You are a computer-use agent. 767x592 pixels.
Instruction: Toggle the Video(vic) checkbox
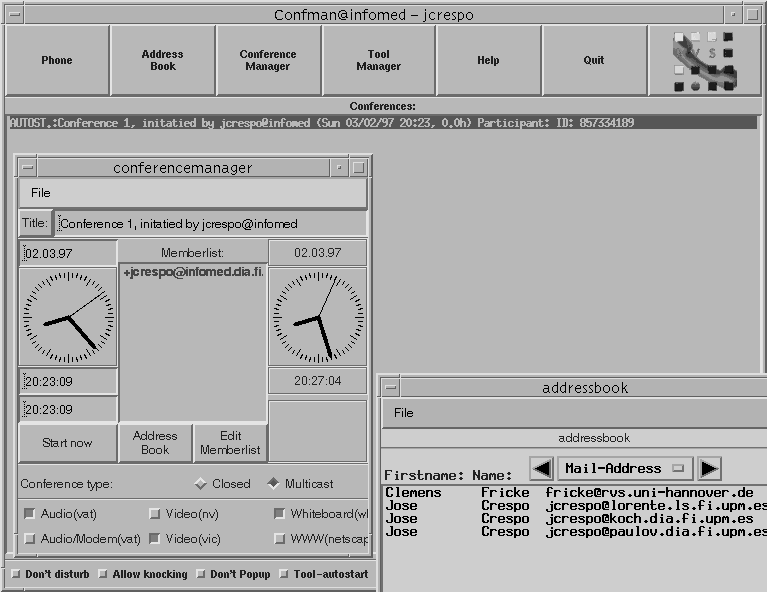pyautogui.click(x=155, y=539)
